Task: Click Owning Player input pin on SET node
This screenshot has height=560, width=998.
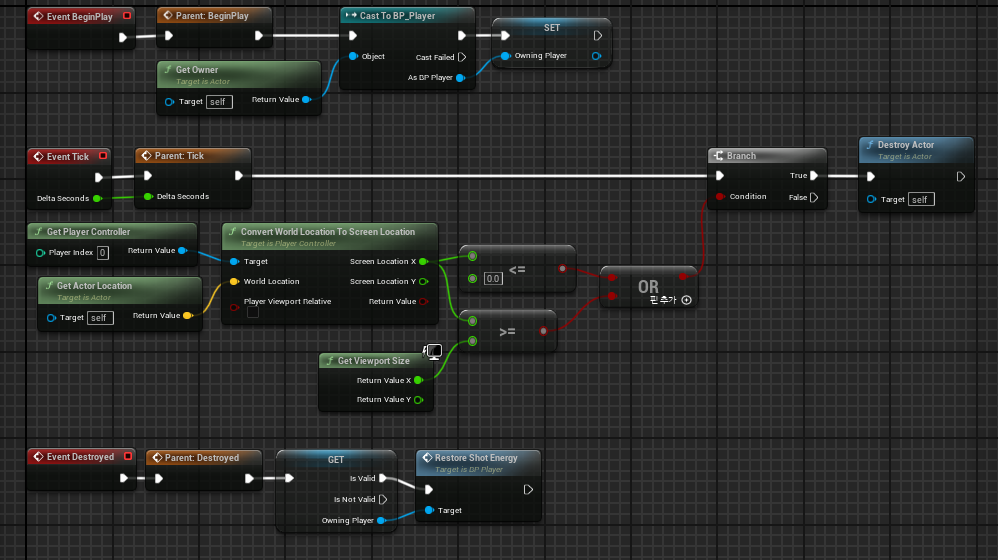Action: 505,56
